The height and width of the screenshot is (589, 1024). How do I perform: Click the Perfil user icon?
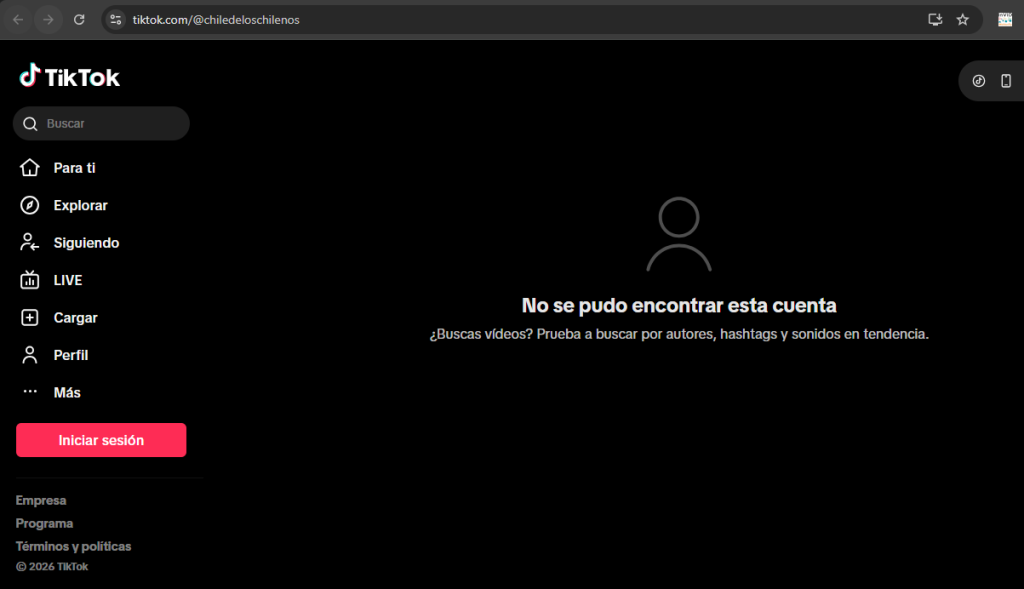point(30,355)
